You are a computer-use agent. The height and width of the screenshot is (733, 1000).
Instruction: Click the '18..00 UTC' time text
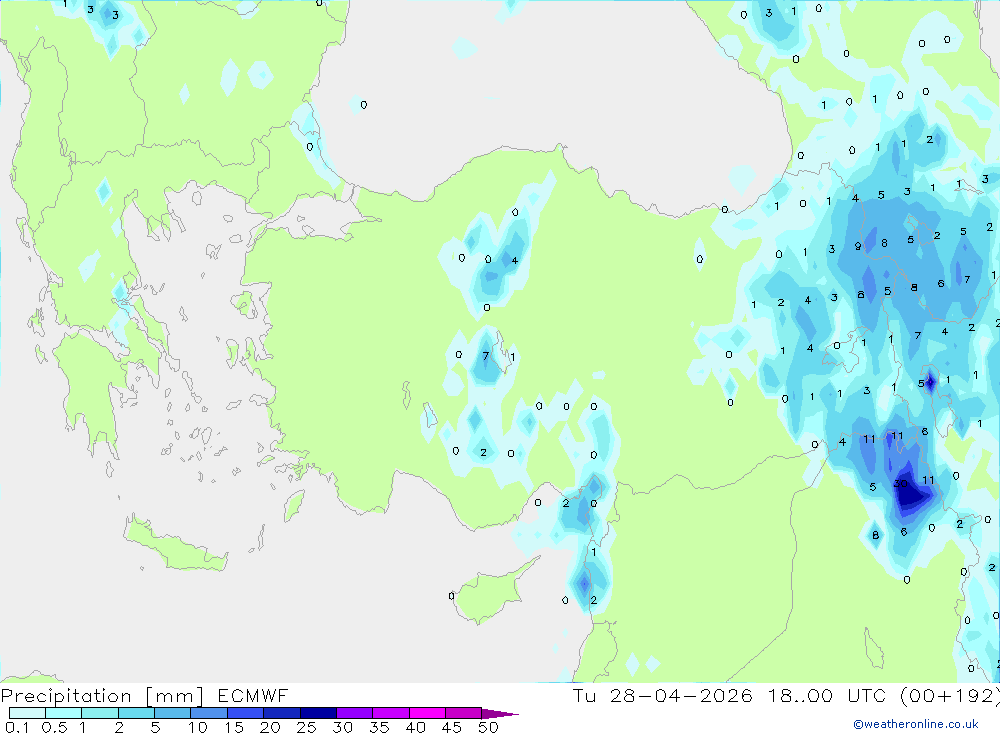pos(827,695)
